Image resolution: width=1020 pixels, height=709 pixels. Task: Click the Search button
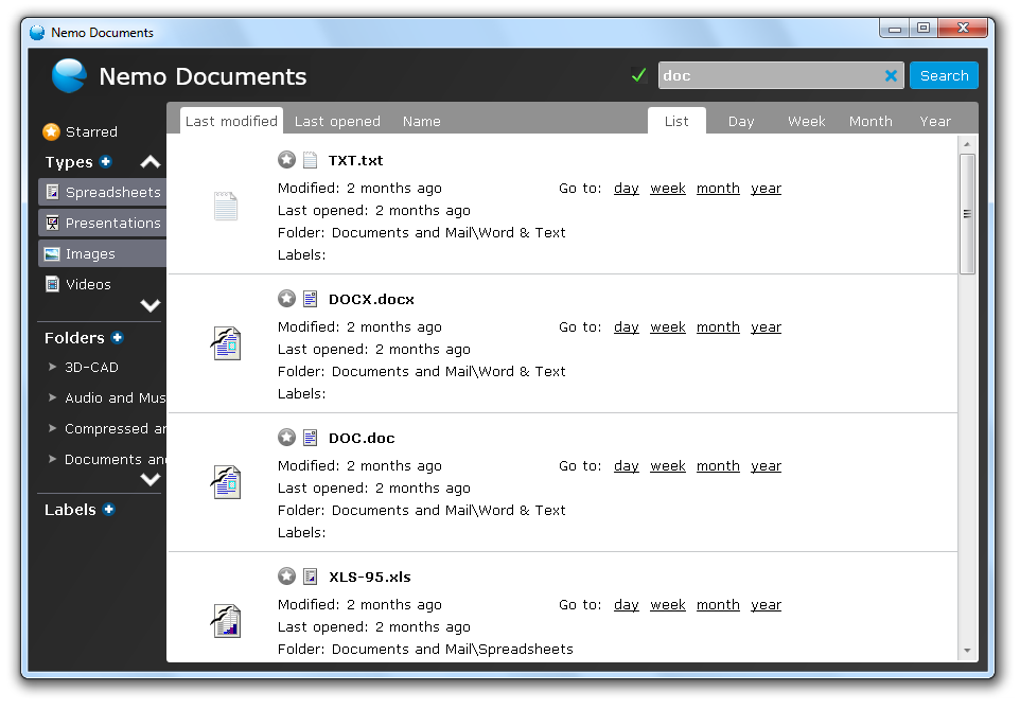[x=943, y=75]
